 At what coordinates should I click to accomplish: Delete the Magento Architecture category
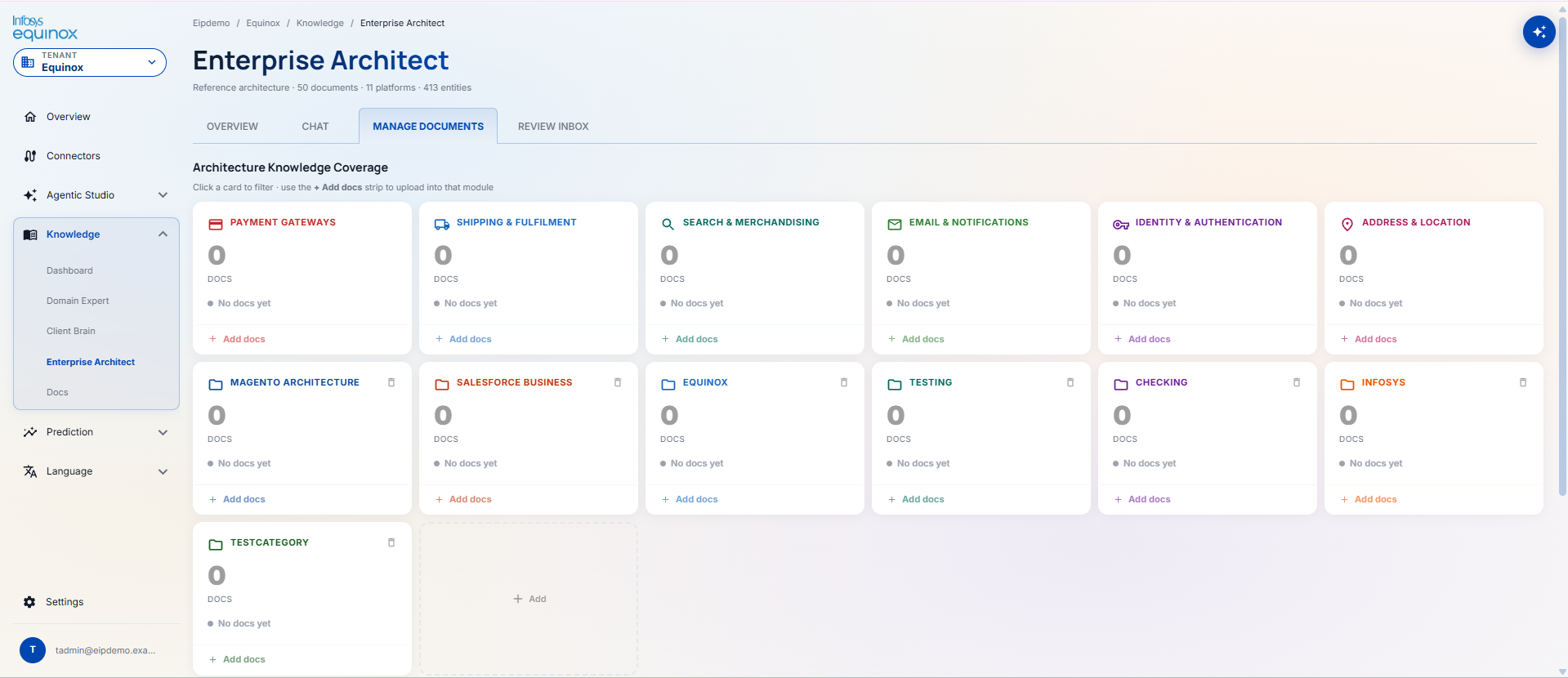[x=391, y=382]
